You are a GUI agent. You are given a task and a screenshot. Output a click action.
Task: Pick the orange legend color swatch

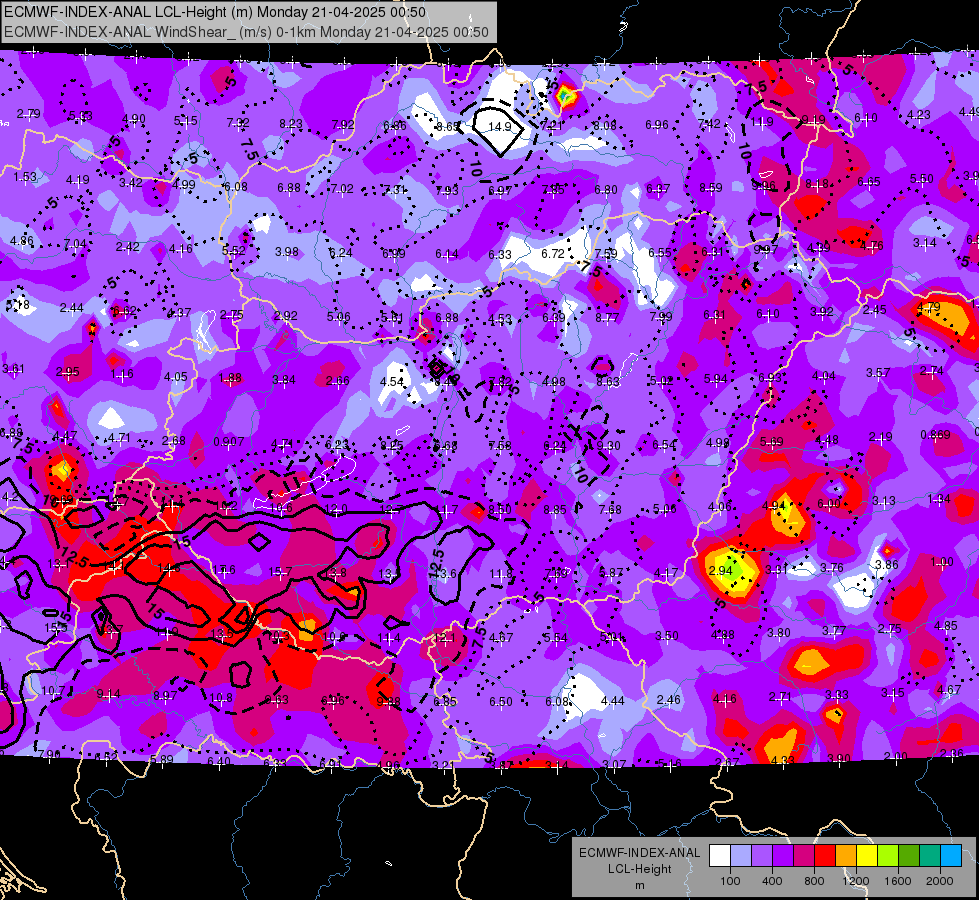point(846,856)
